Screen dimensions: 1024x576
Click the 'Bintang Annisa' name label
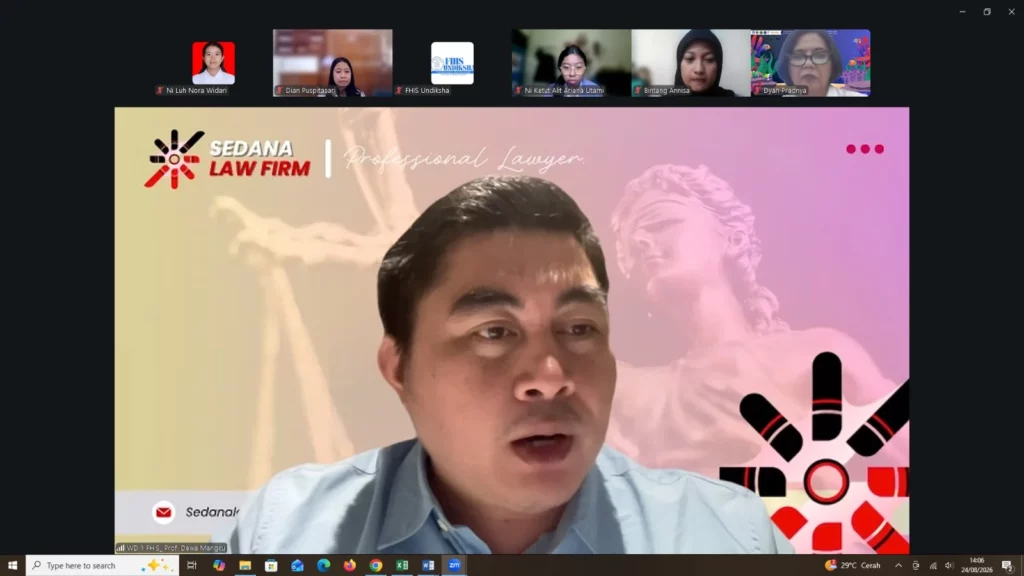click(x=666, y=91)
